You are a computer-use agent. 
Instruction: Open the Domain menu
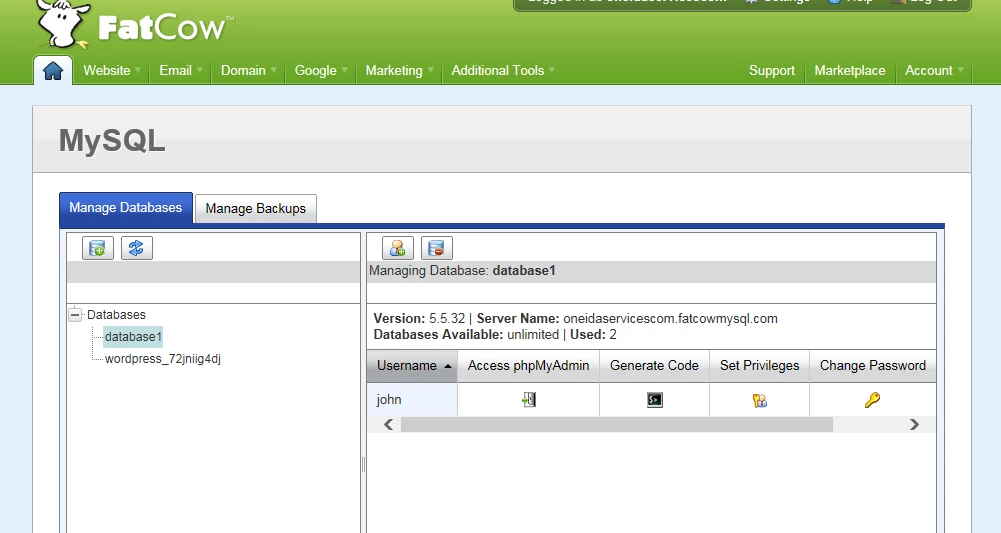(248, 70)
